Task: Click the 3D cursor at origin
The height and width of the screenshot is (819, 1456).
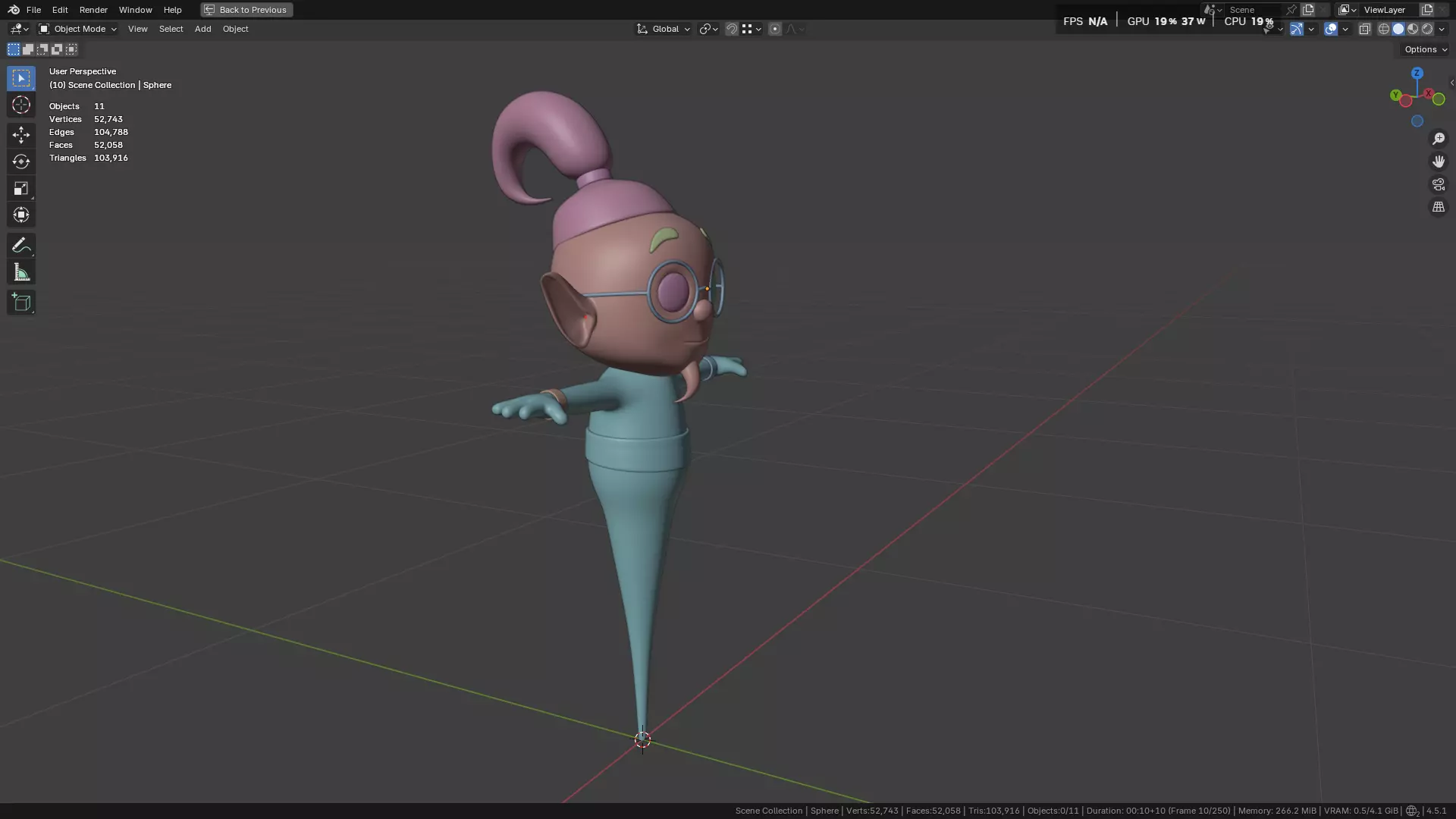Action: coord(642,739)
